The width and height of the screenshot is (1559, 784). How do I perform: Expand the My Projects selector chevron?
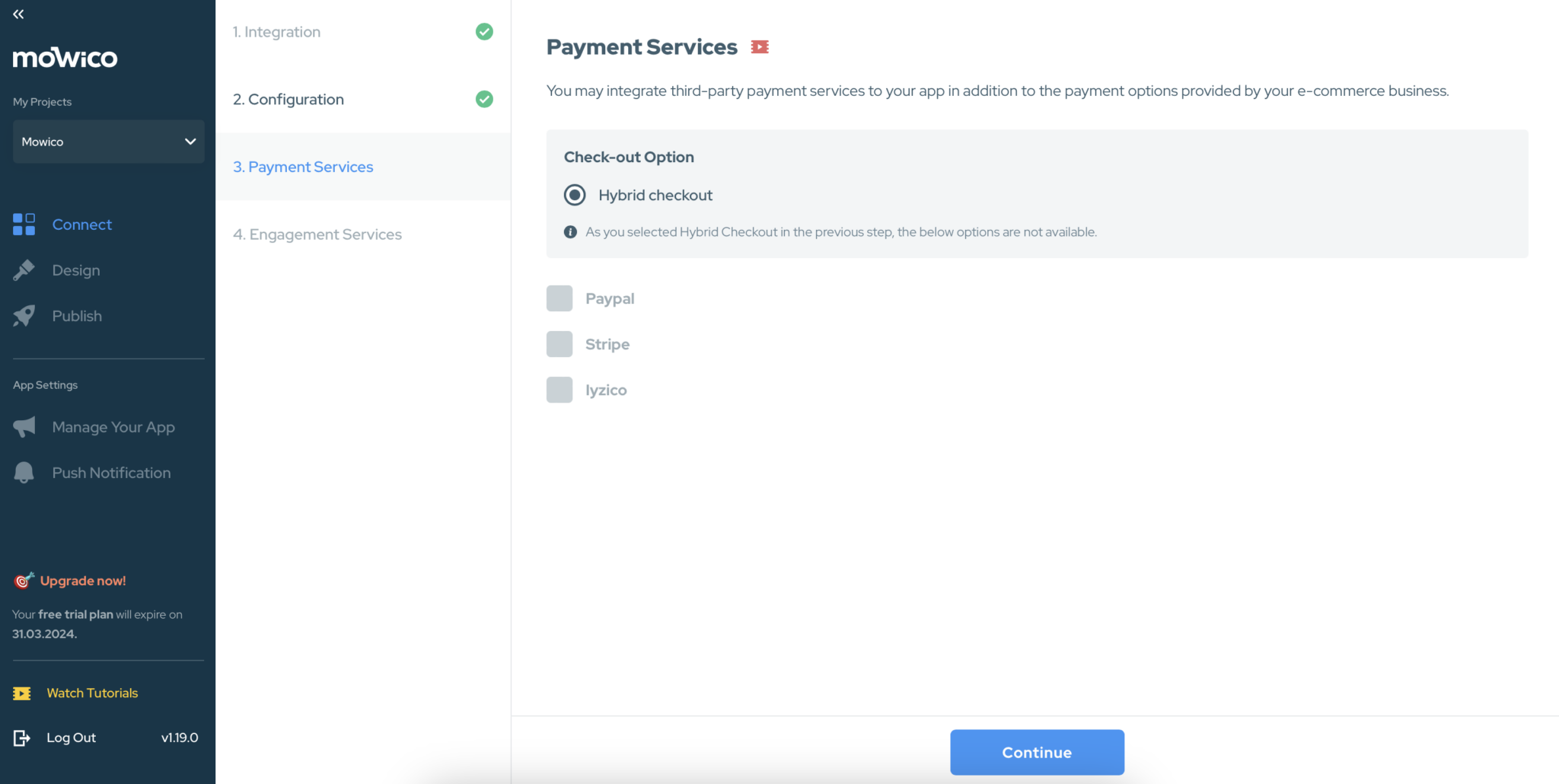click(x=190, y=142)
